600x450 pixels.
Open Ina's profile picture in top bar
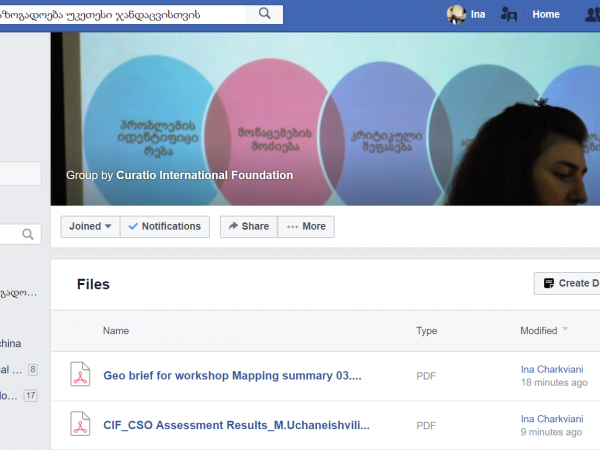pyautogui.click(x=456, y=15)
